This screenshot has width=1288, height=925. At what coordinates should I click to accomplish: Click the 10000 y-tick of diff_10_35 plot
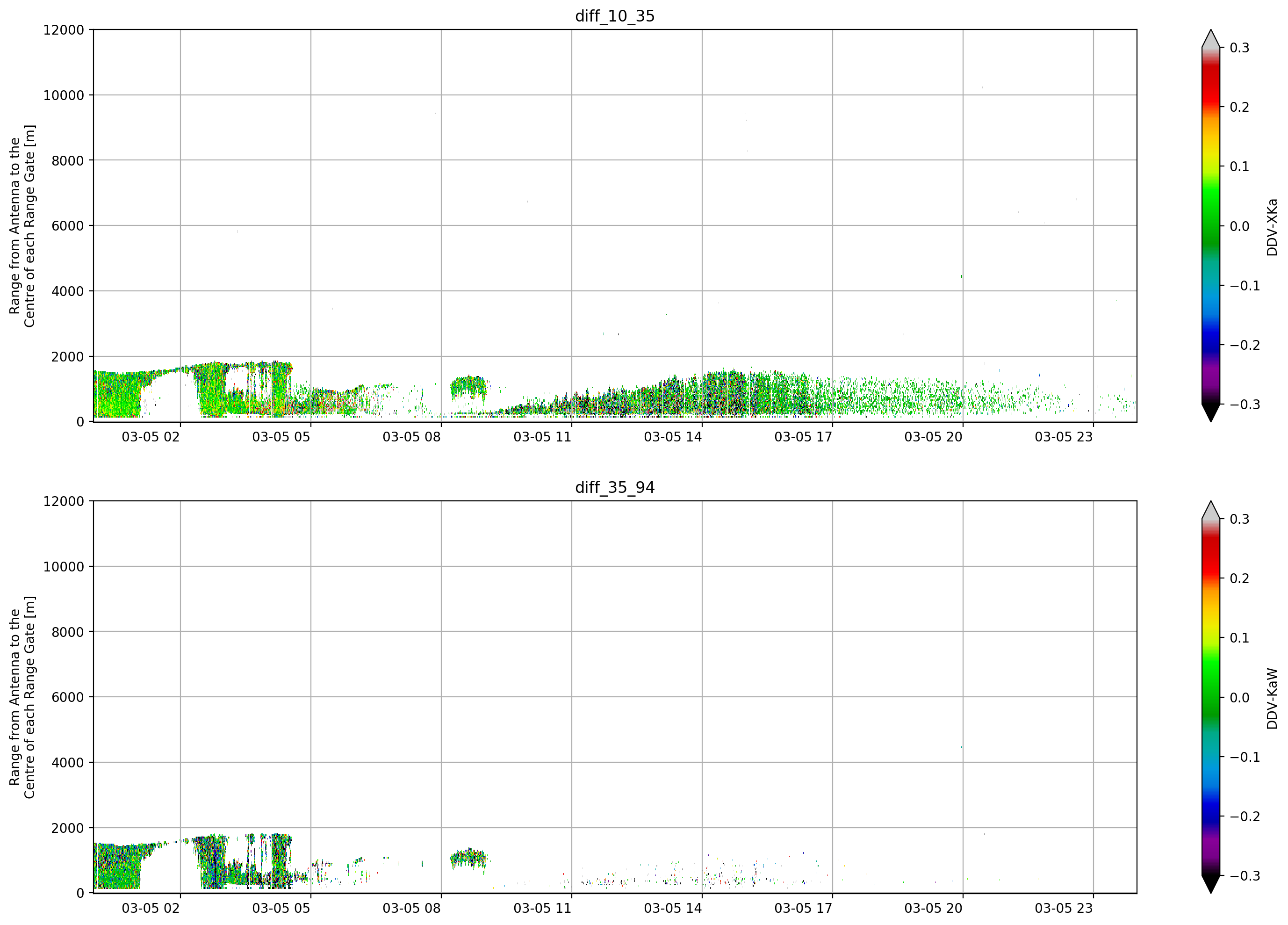tap(64, 95)
